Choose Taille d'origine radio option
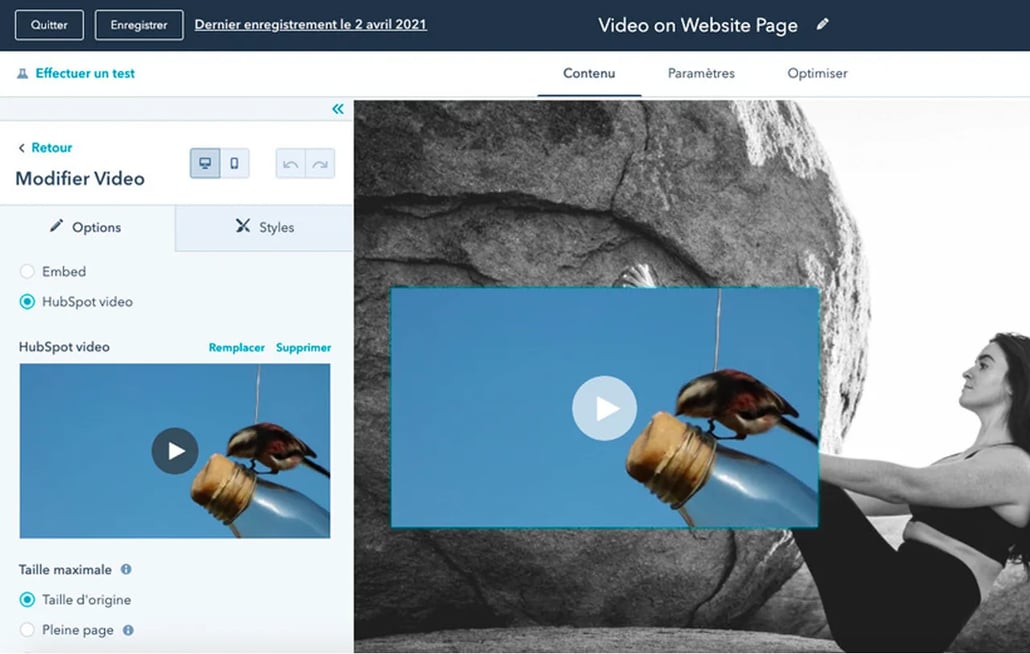 click(27, 600)
